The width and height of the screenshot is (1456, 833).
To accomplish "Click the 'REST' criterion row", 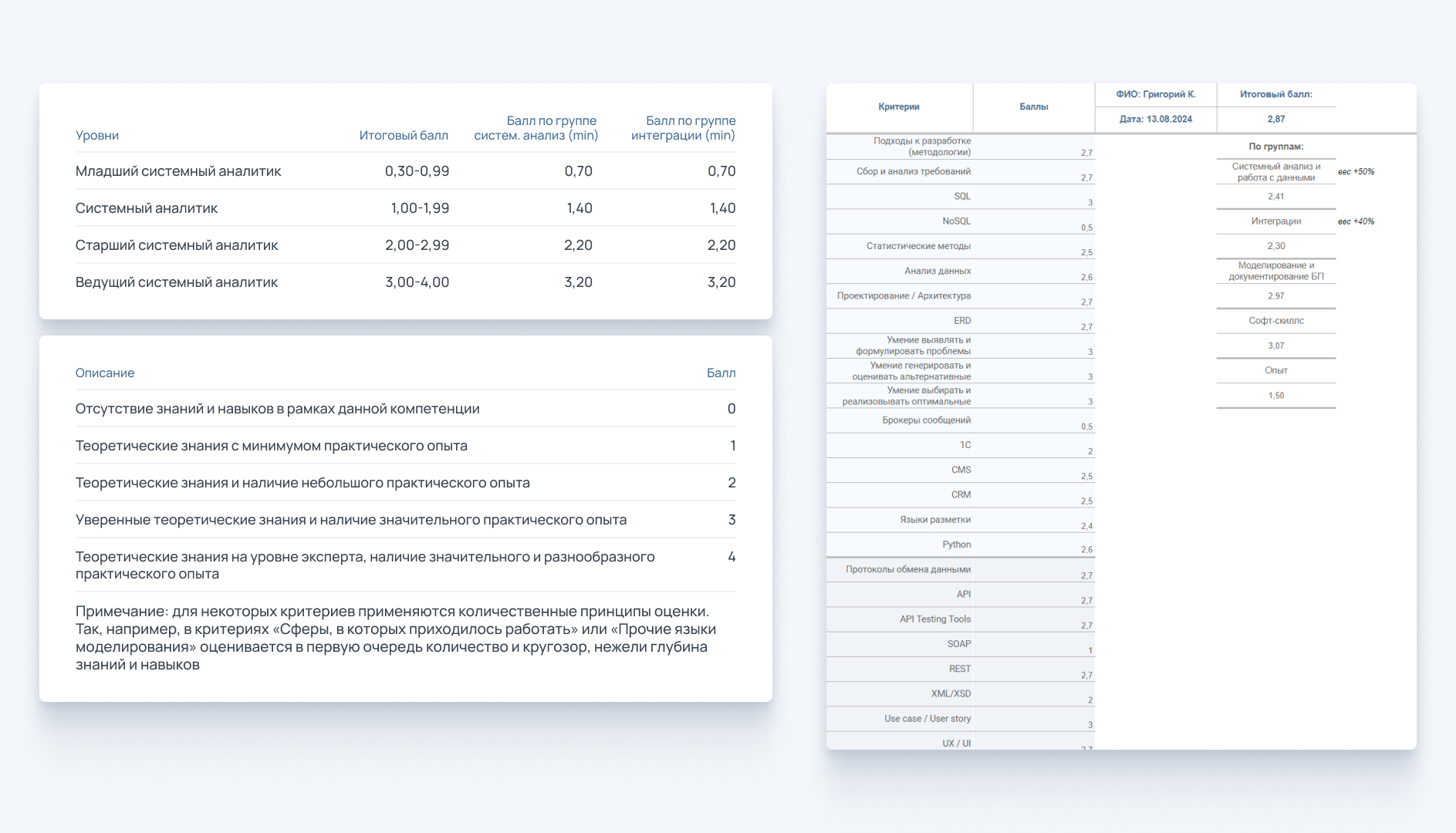I will [960, 669].
